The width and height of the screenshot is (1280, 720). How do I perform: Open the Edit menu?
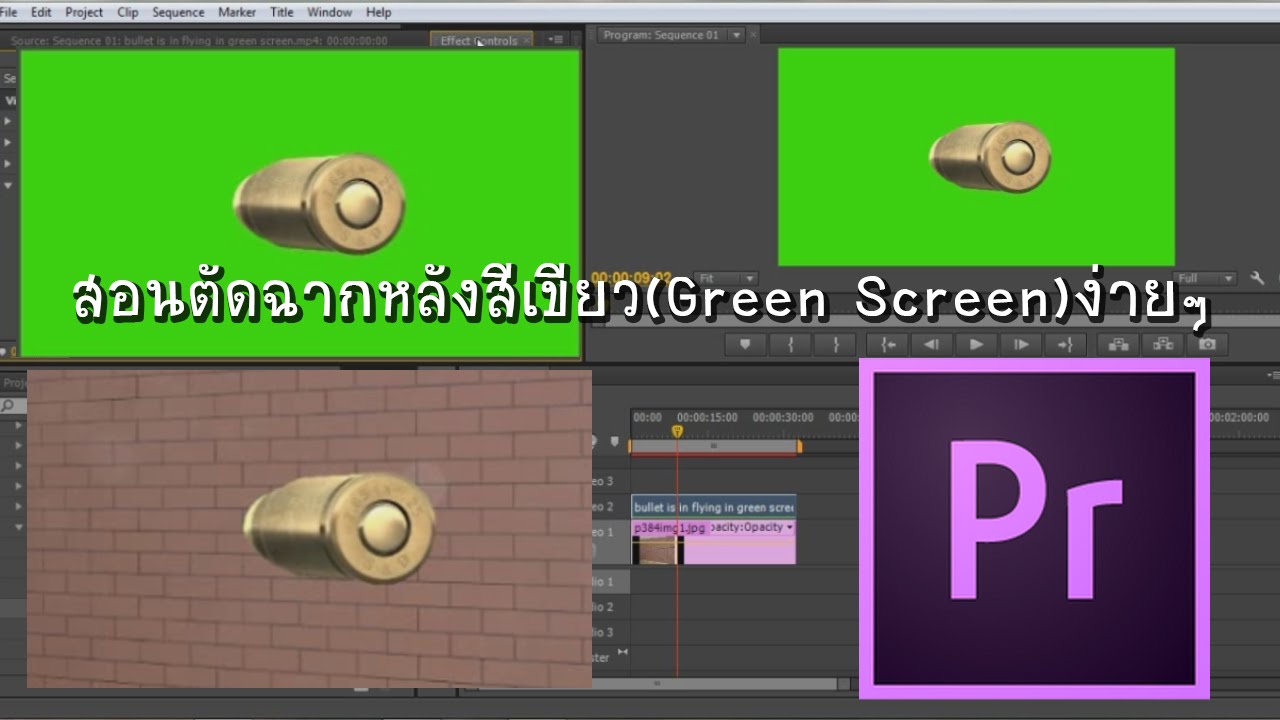click(x=41, y=12)
